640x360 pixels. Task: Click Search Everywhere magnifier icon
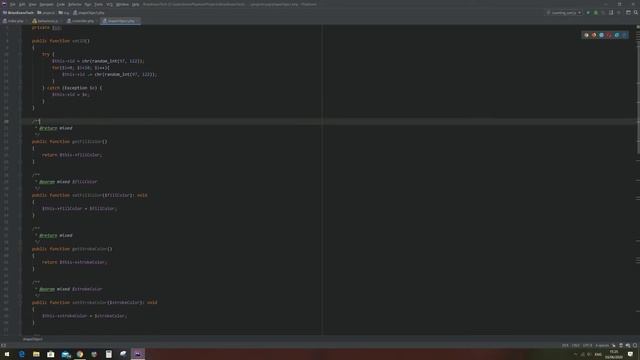636,13
